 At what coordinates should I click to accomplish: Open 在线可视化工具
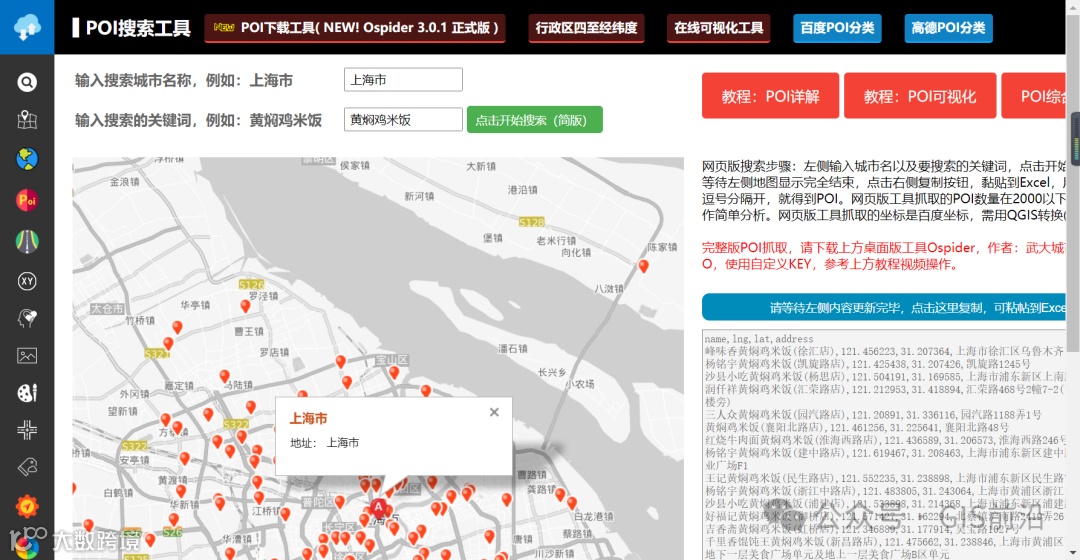[x=718, y=28]
